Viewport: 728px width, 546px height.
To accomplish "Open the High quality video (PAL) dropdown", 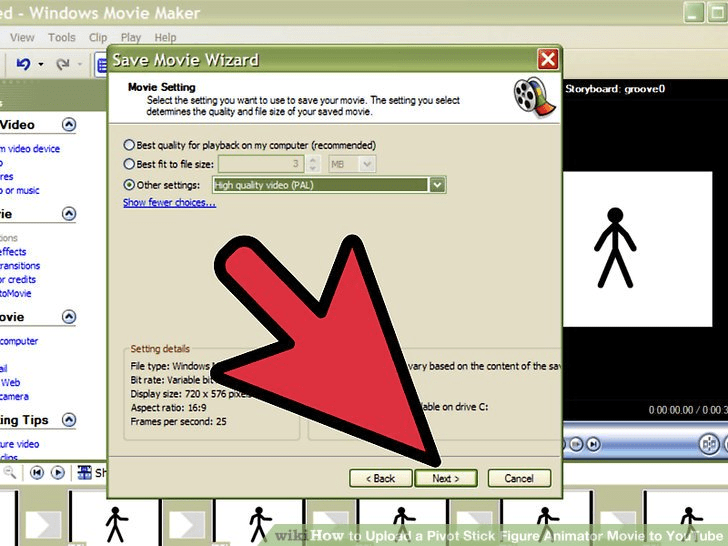I will (x=437, y=185).
